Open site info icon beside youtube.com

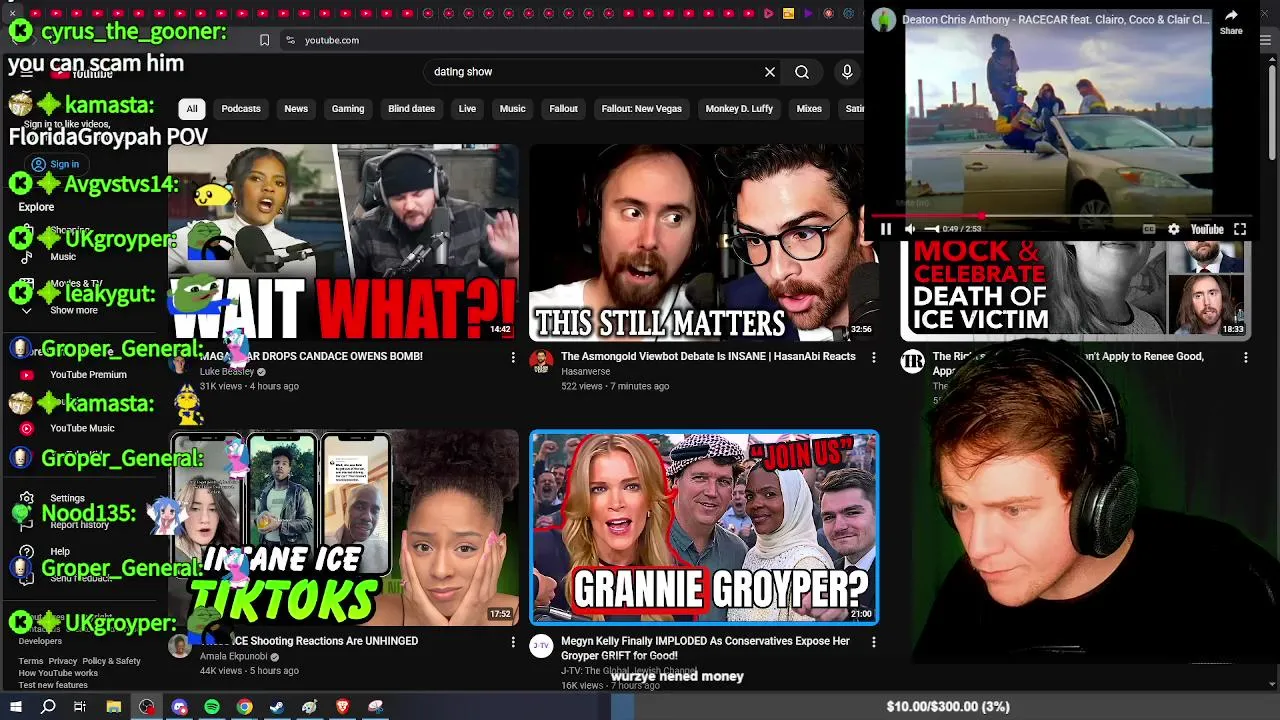coord(290,40)
